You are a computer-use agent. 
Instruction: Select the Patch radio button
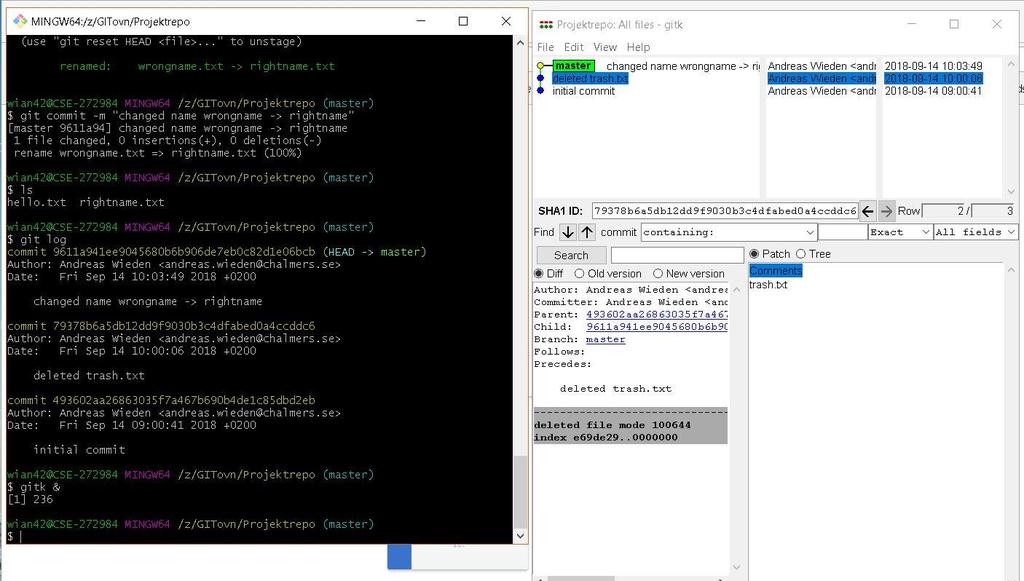tap(754, 254)
